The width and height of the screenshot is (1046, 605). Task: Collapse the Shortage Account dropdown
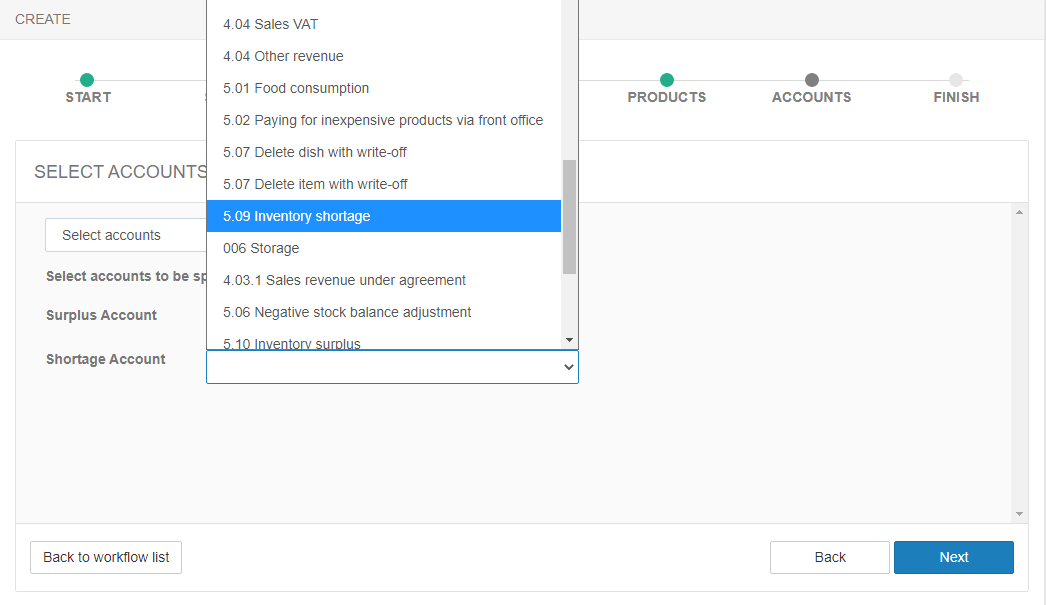coord(568,367)
